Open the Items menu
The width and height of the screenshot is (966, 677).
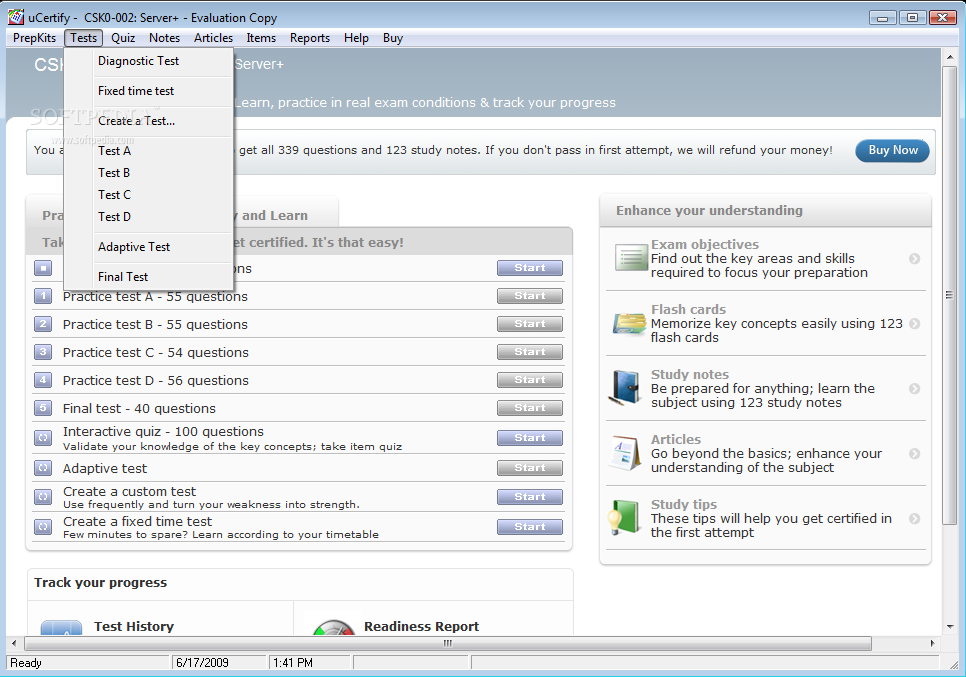click(261, 38)
